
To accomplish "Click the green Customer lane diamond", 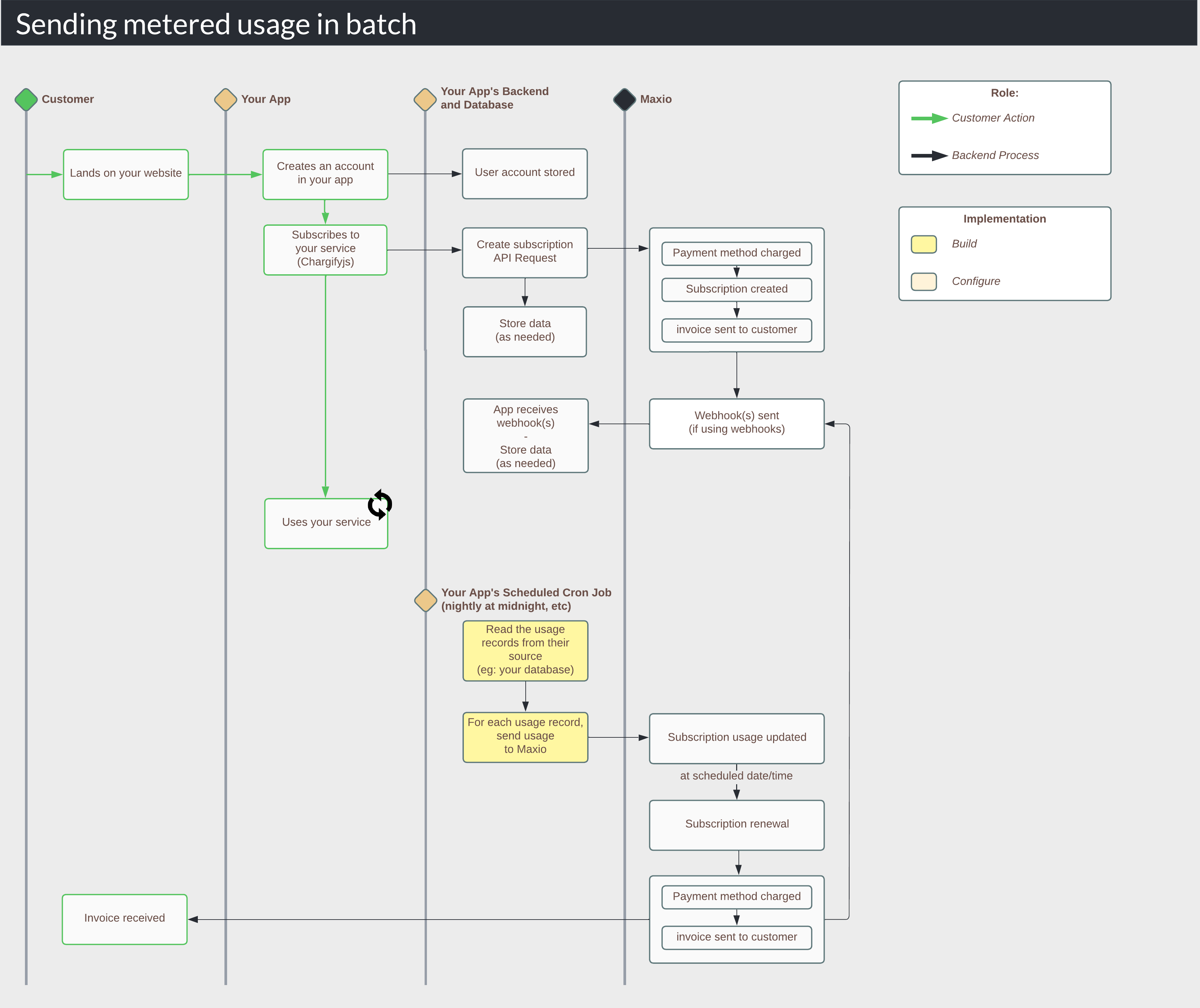I will 26,99.
